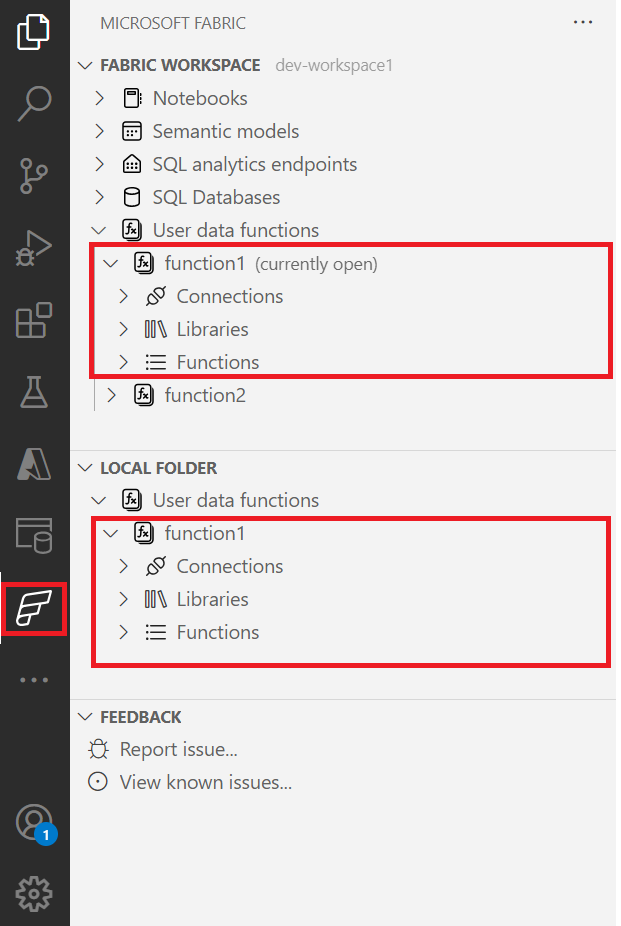This screenshot has height=926, width=621.
Task: Open the Accounts icon with notification badge
Action: tap(35, 823)
